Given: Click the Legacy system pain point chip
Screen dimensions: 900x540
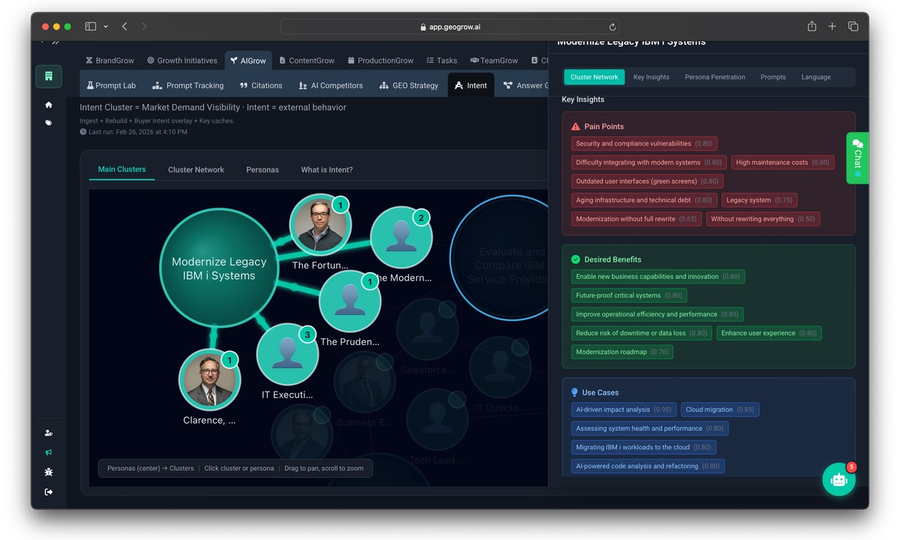Looking at the screenshot, I should pyautogui.click(x=759, y=200).
